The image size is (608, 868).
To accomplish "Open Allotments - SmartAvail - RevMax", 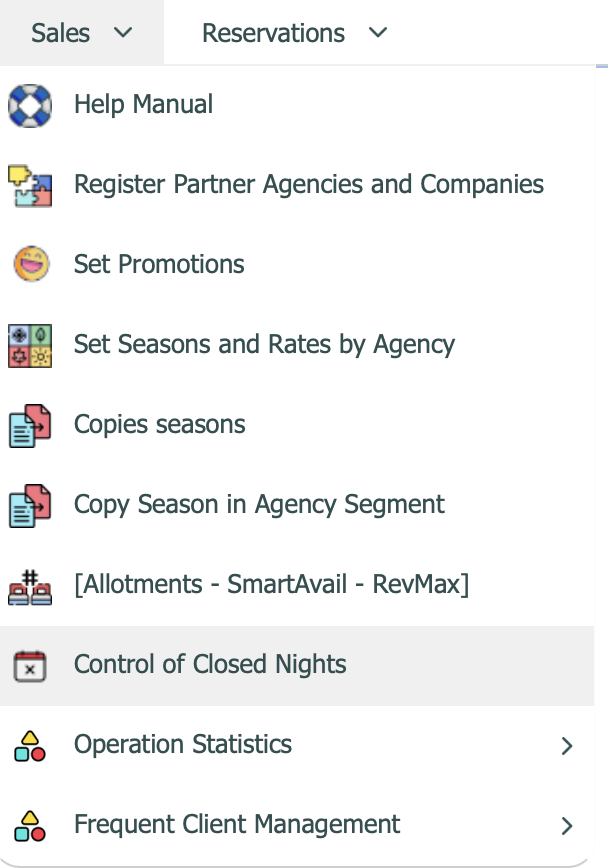I will (x=271, y=585).
